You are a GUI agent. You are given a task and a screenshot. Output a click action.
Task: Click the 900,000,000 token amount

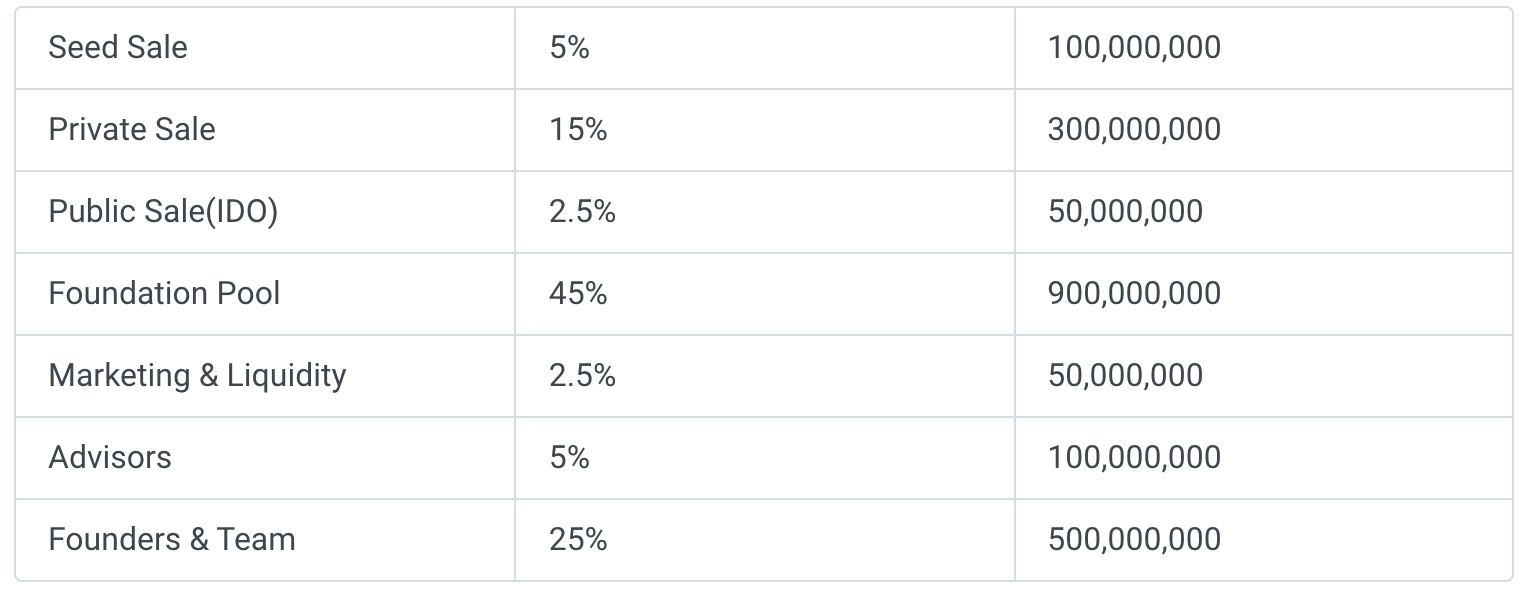pos(1134,294)
